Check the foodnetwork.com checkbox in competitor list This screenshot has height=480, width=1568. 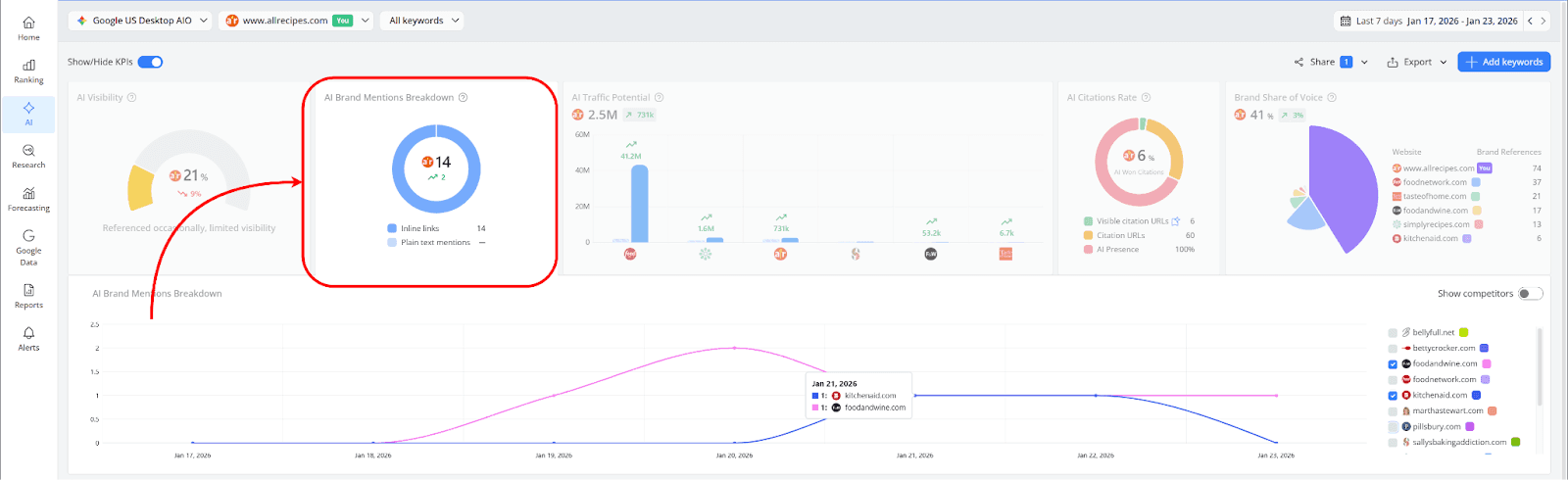(x=1393, y=380)
